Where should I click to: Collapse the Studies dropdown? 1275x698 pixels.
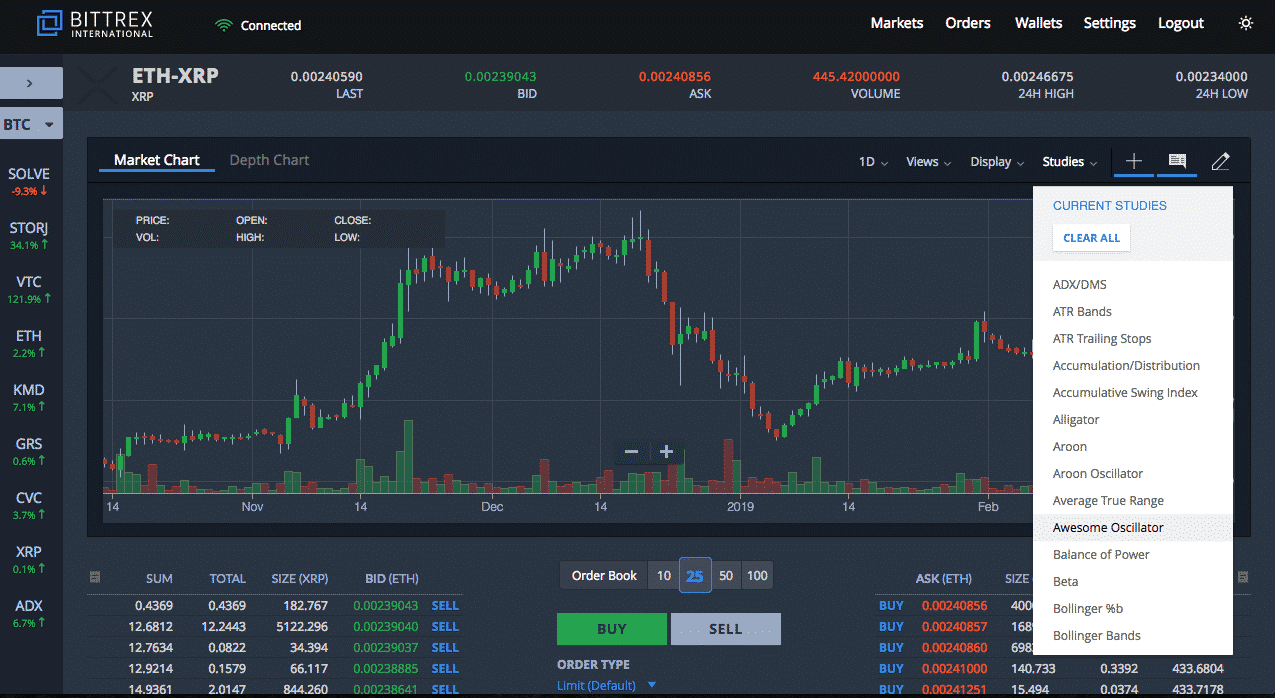coord(1070,162)
